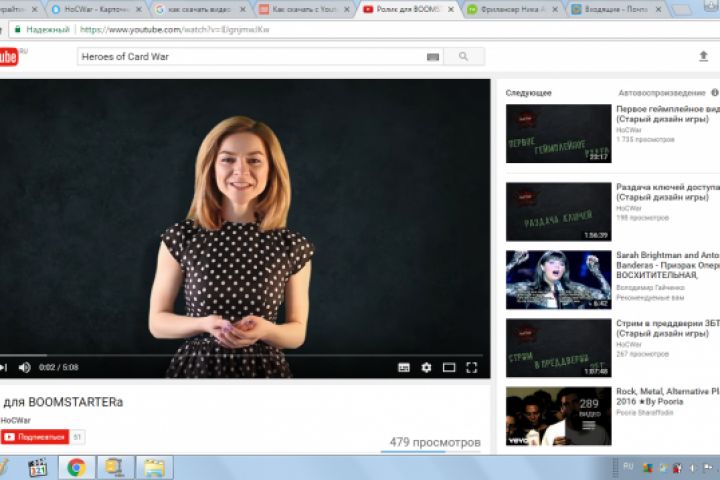
Task: Close the 'Фрилансер Ника' tab
Action: 555,9
